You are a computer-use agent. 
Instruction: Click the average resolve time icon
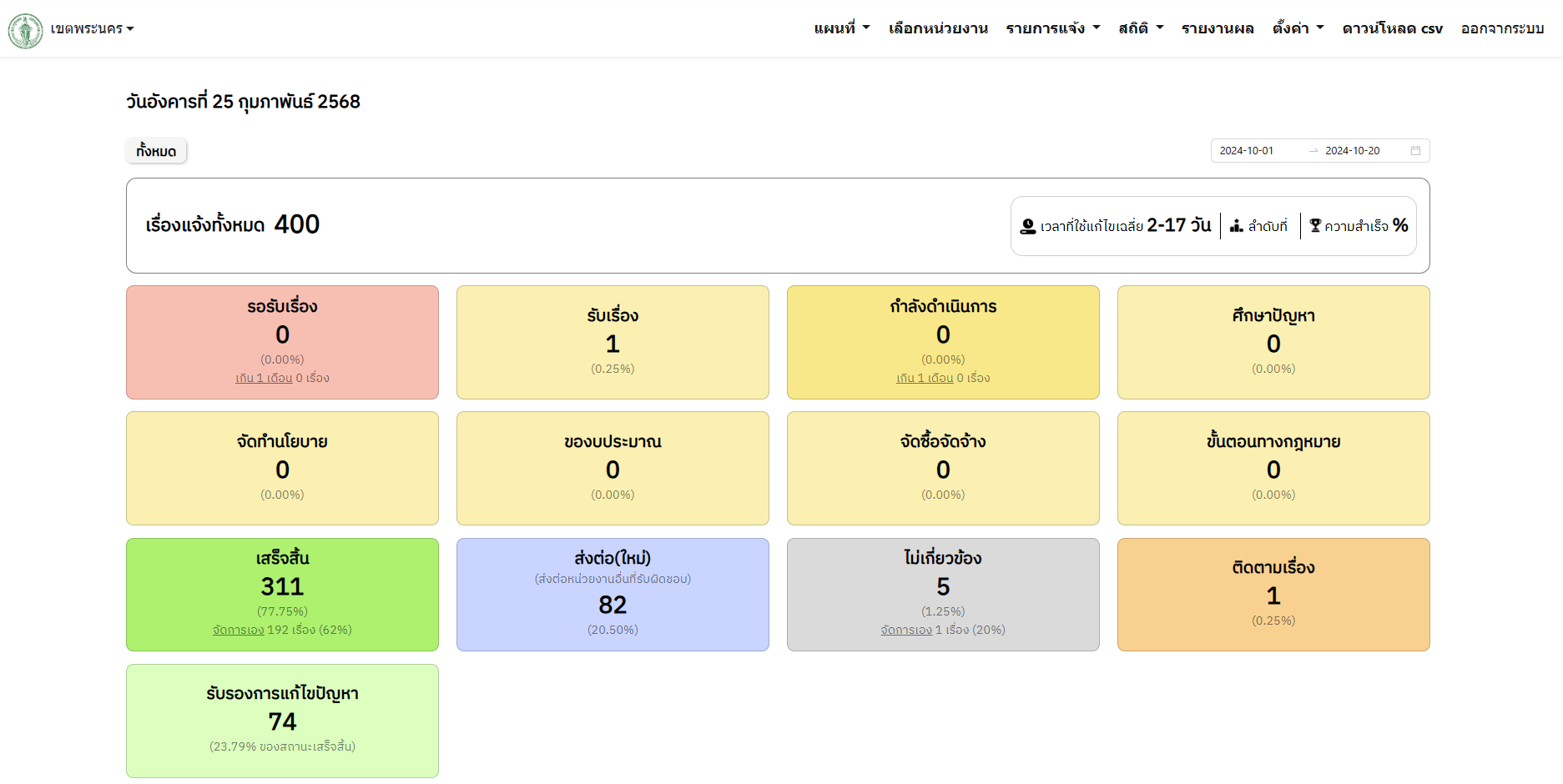pyautogui.click(x=1028, y=226)
